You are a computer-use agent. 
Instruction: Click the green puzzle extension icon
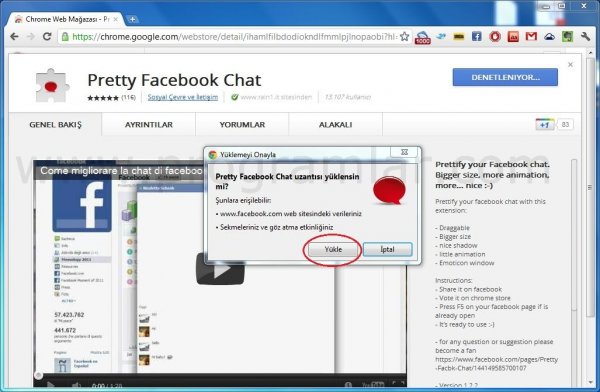click(x=567, y=37)
